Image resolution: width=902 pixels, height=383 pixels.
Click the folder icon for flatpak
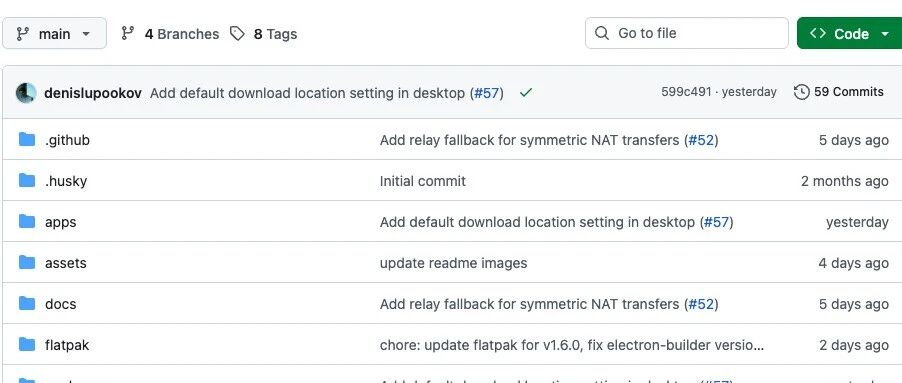(x=26, y=344)
